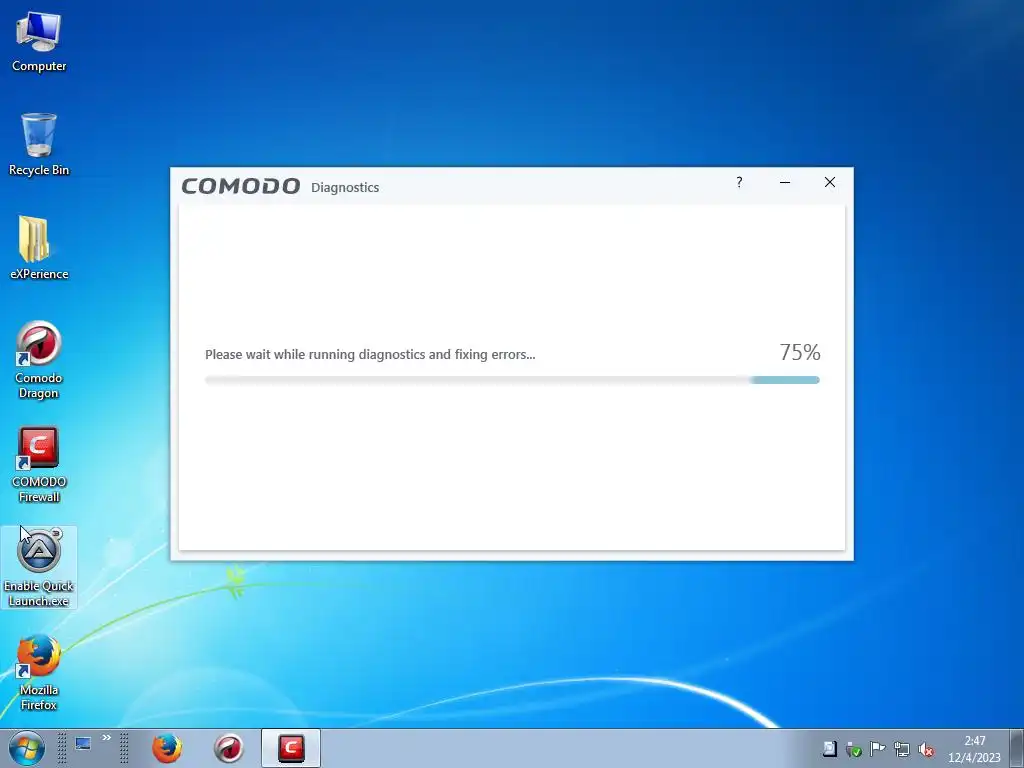Click the 'Please wait while running diagnostics' text
The height and width of the screenshot is (768, 1024).
pos(370,355)
